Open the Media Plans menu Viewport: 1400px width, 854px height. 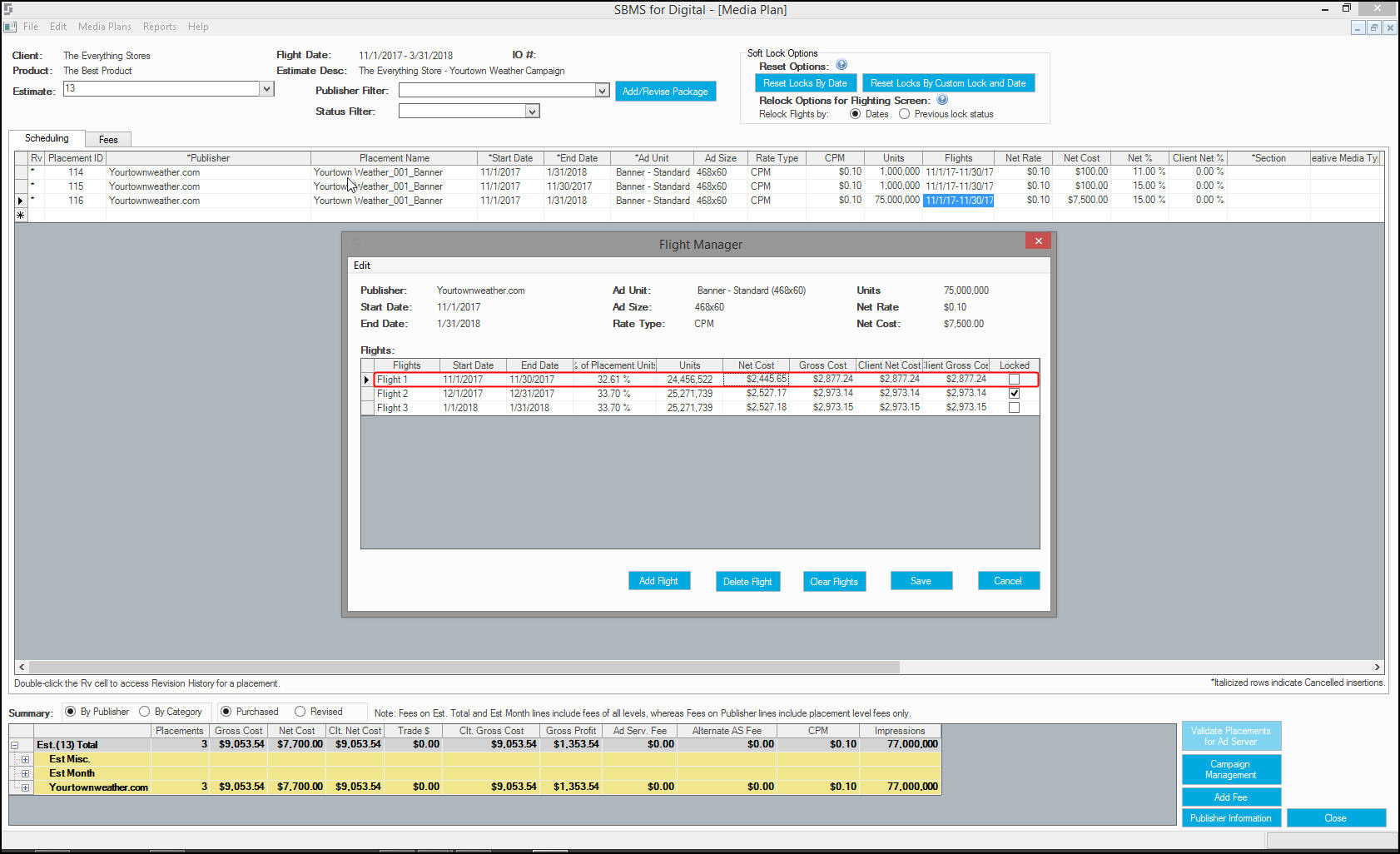tap(105, 27)
